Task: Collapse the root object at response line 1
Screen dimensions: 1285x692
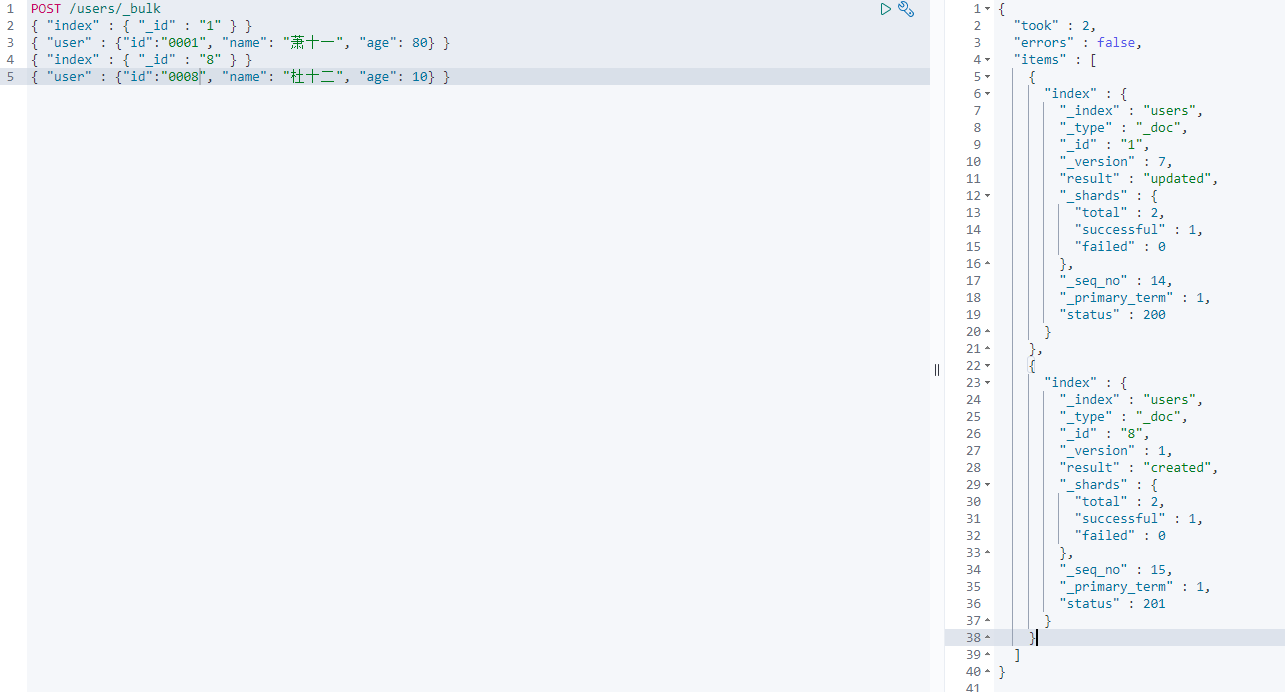Action: (988, 9)
